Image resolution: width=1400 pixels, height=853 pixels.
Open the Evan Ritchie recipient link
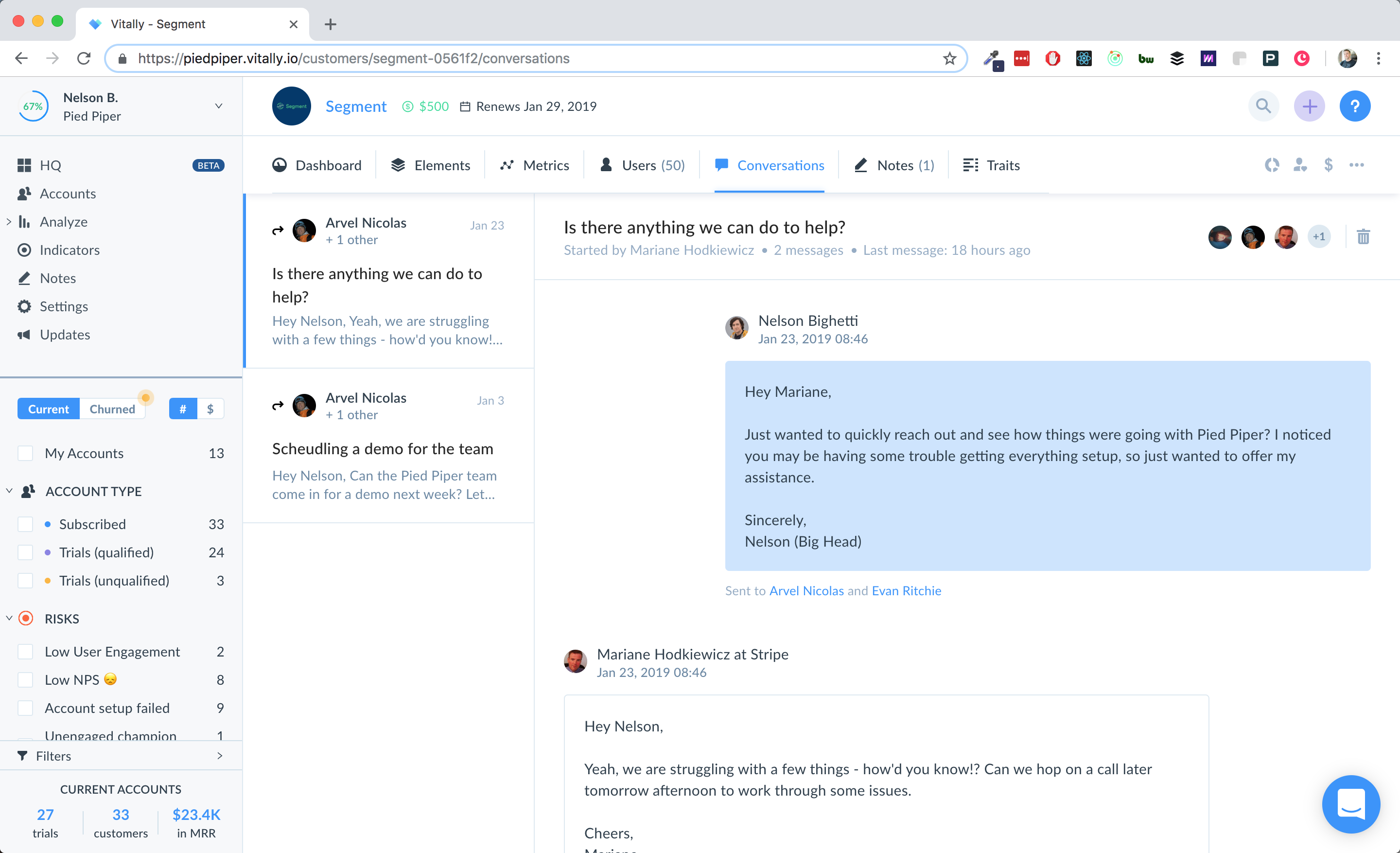tap(906, 590)
